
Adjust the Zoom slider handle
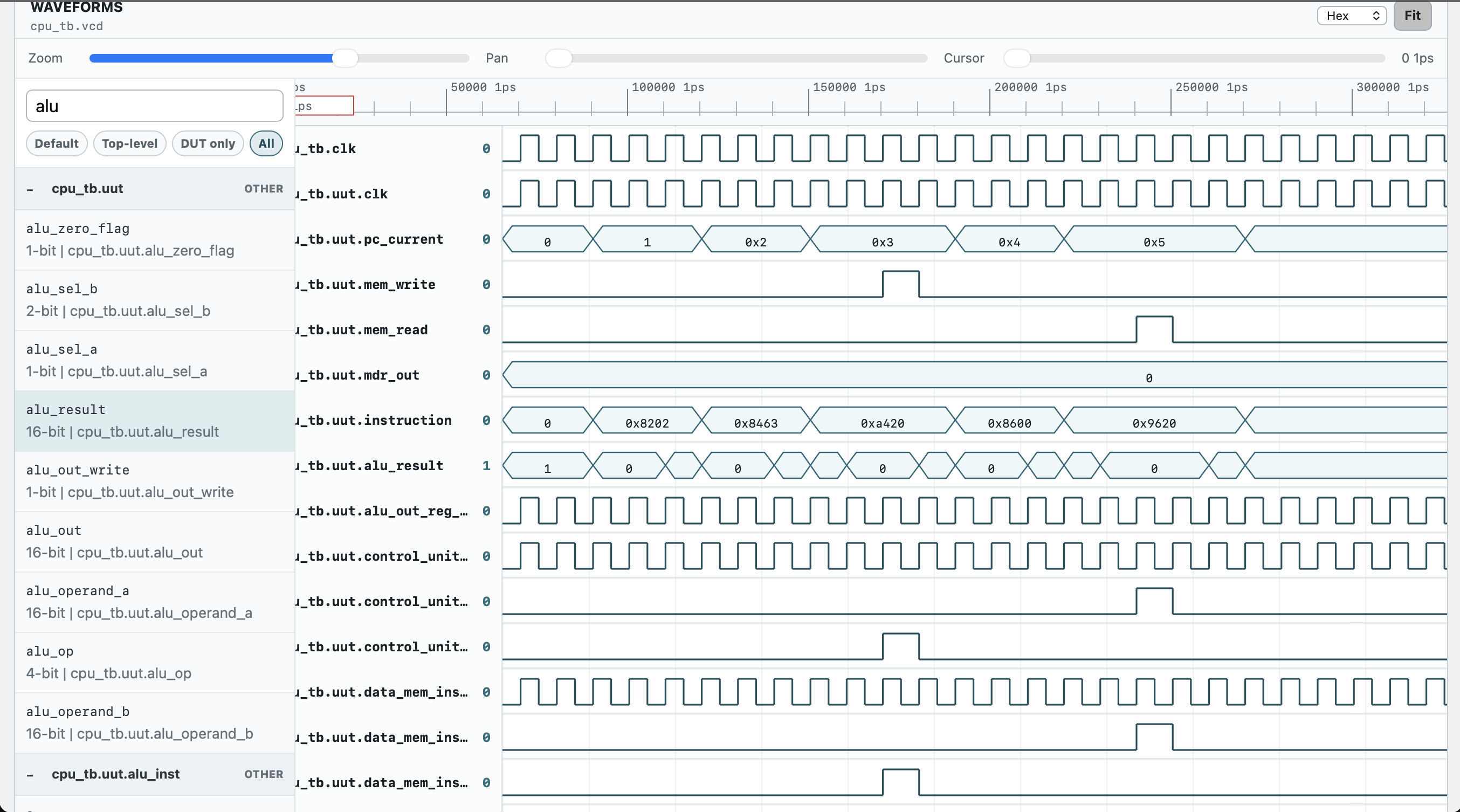[x=345, y=58]
